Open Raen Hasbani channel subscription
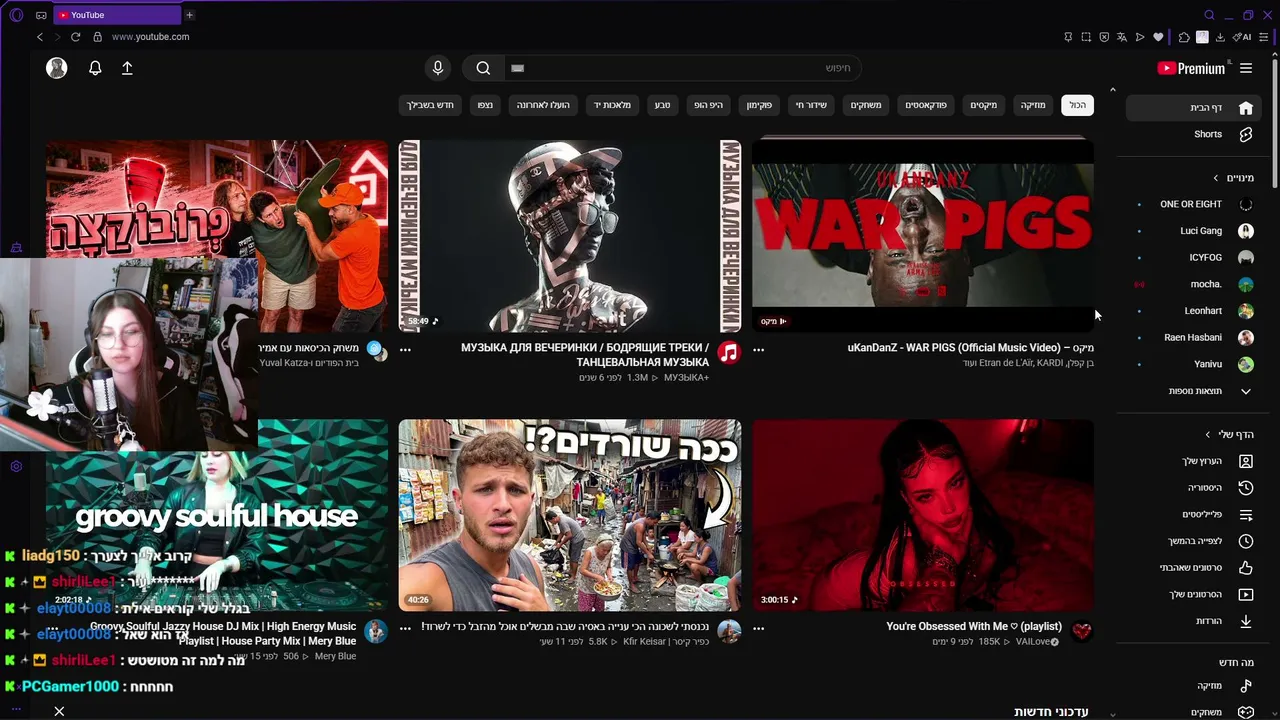This screenshot has height=720, width=1280. pos(1196,337)
